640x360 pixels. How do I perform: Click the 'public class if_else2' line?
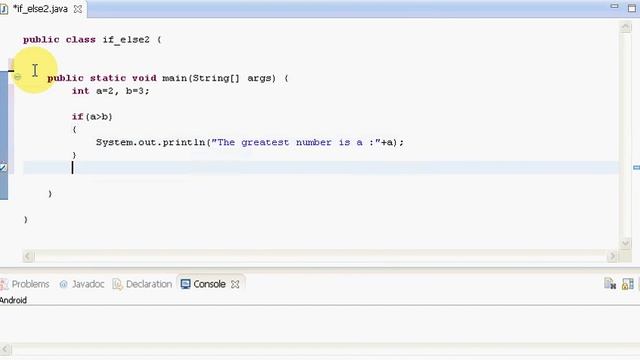click(92, 40)
